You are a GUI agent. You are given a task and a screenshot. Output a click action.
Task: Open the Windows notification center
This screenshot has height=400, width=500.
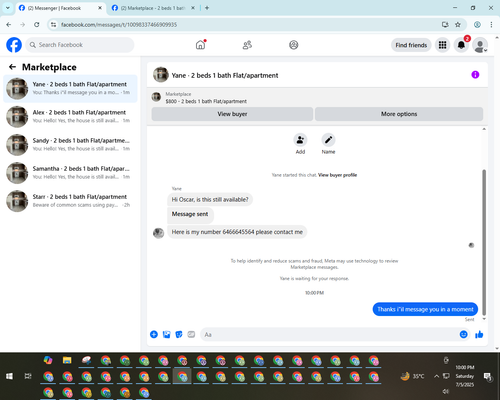pyautogui.click(x=488, y=377)
